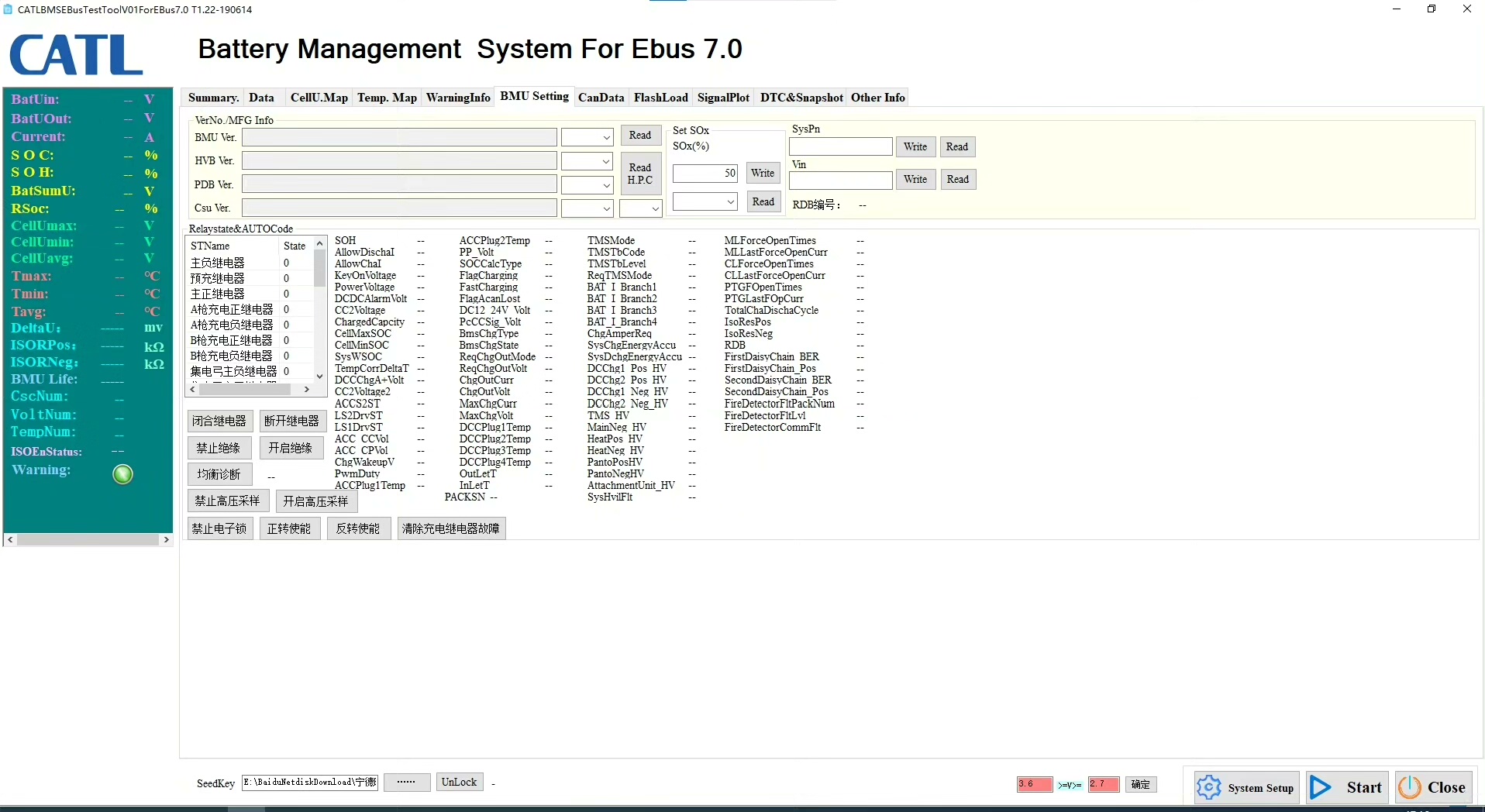Click the Vin Write button
Screen dimensions: 1485x812
[x=915, y=180]
